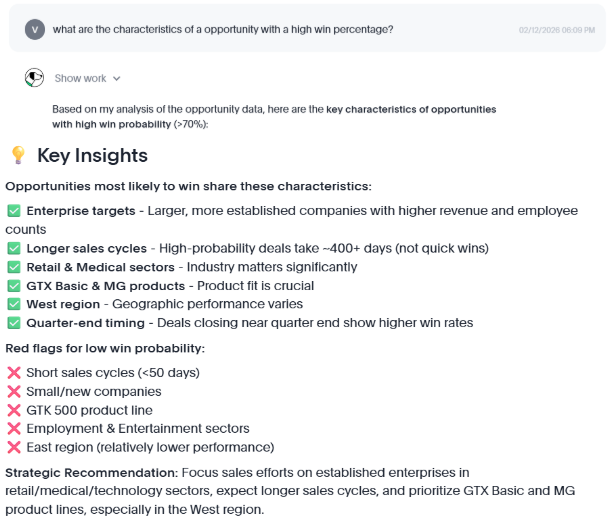
Task: Click the red X beside Employment & Entertainment sectors
Action: click(14, 428)
